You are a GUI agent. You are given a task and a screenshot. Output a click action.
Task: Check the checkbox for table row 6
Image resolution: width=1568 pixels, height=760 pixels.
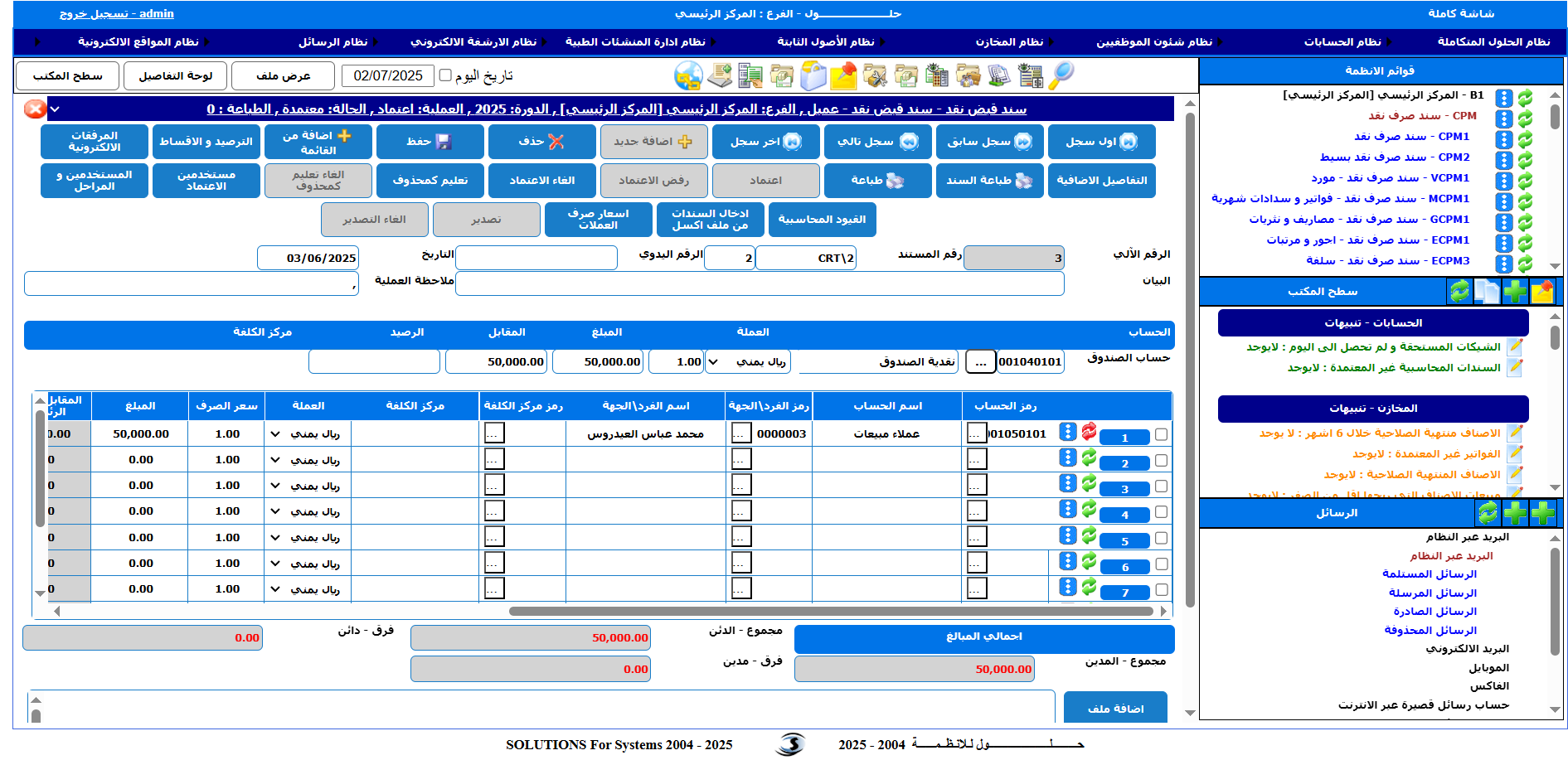pyautogui.click(x=1161, y=564)
